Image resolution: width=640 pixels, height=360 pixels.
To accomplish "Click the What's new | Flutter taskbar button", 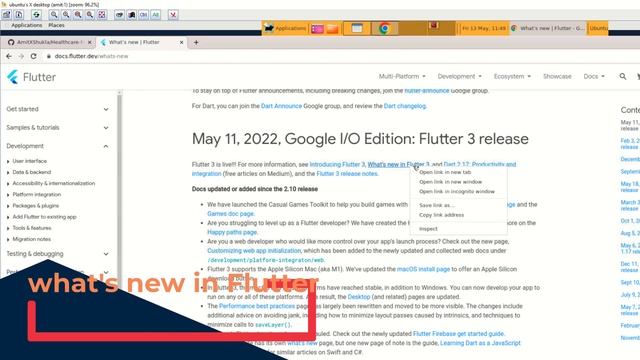I will pos(548,28).
